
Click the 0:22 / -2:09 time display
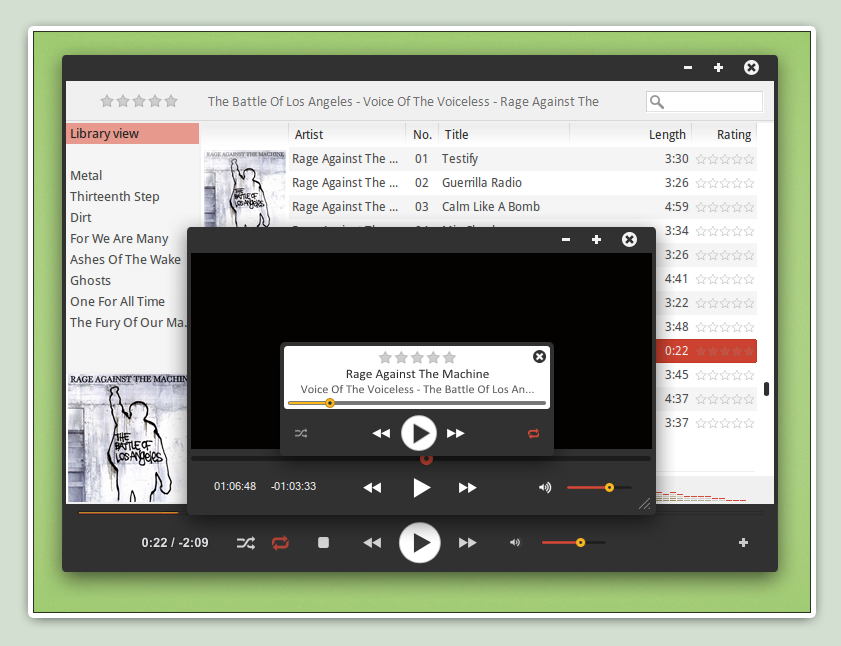(175, 542)
